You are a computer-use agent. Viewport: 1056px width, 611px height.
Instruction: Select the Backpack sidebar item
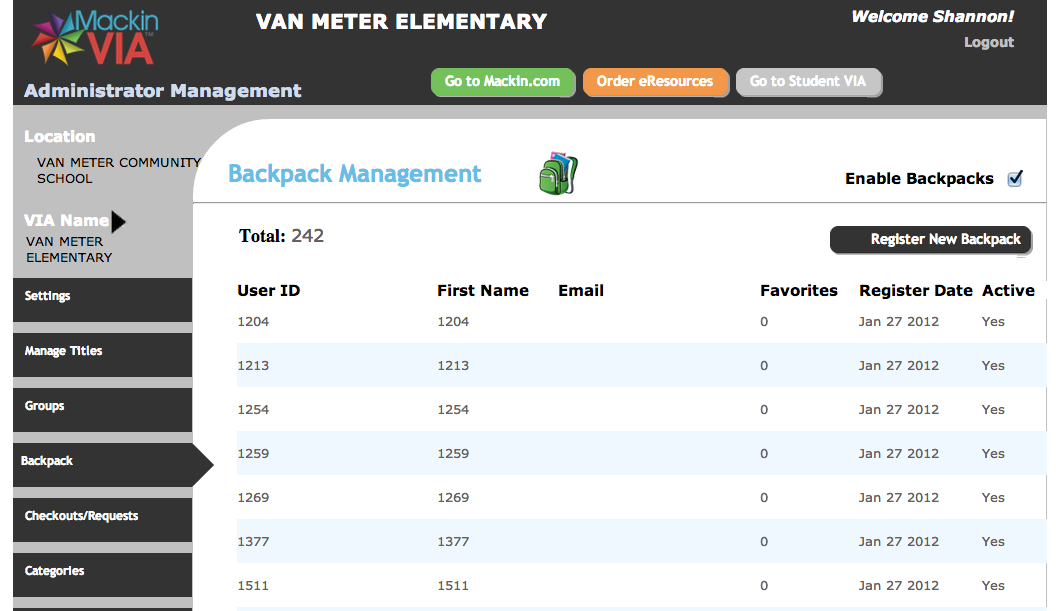coord(102,462)
